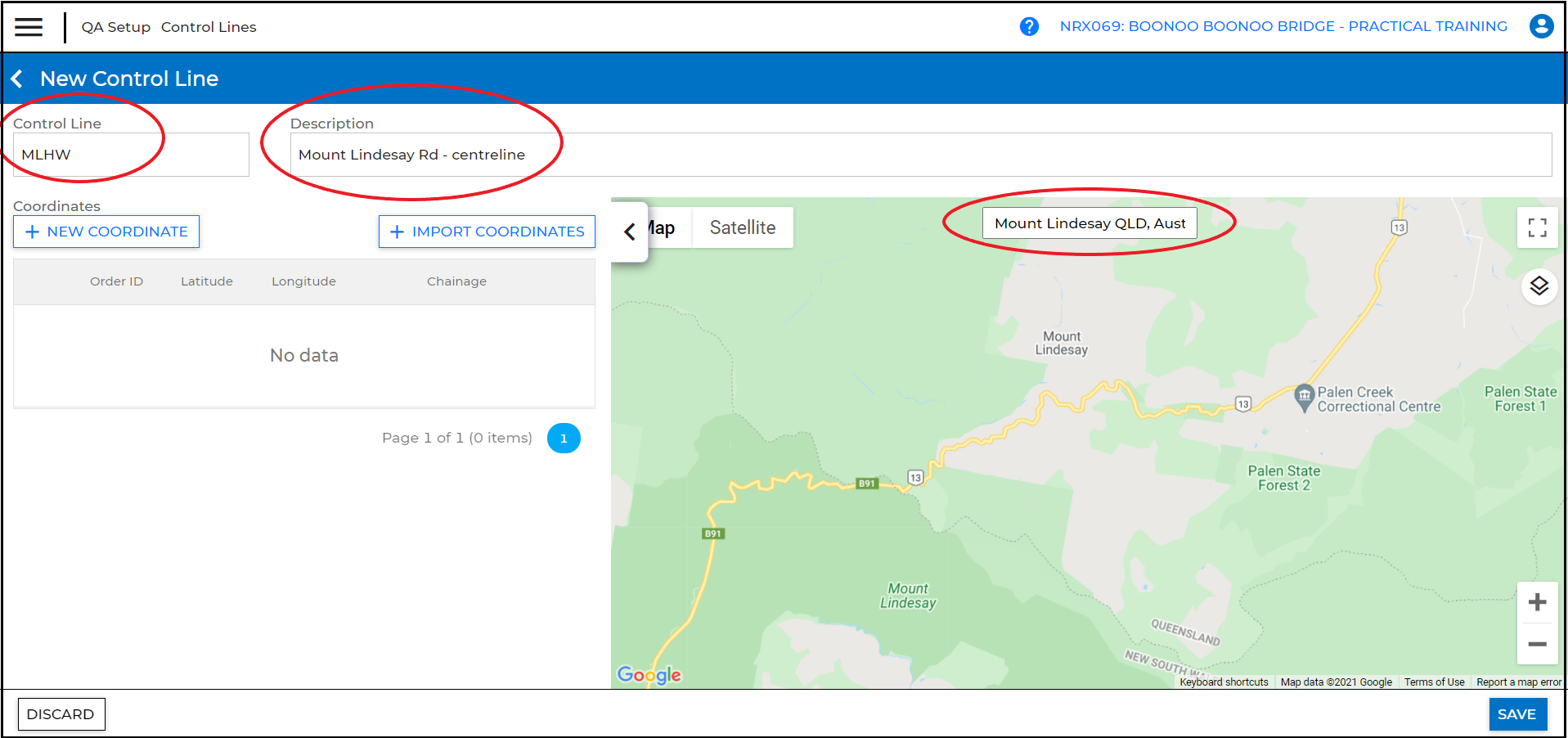The width and height of the screenshot is (1568, 738).
Task: Zoom in on the map
Action: coord(1537,602)
